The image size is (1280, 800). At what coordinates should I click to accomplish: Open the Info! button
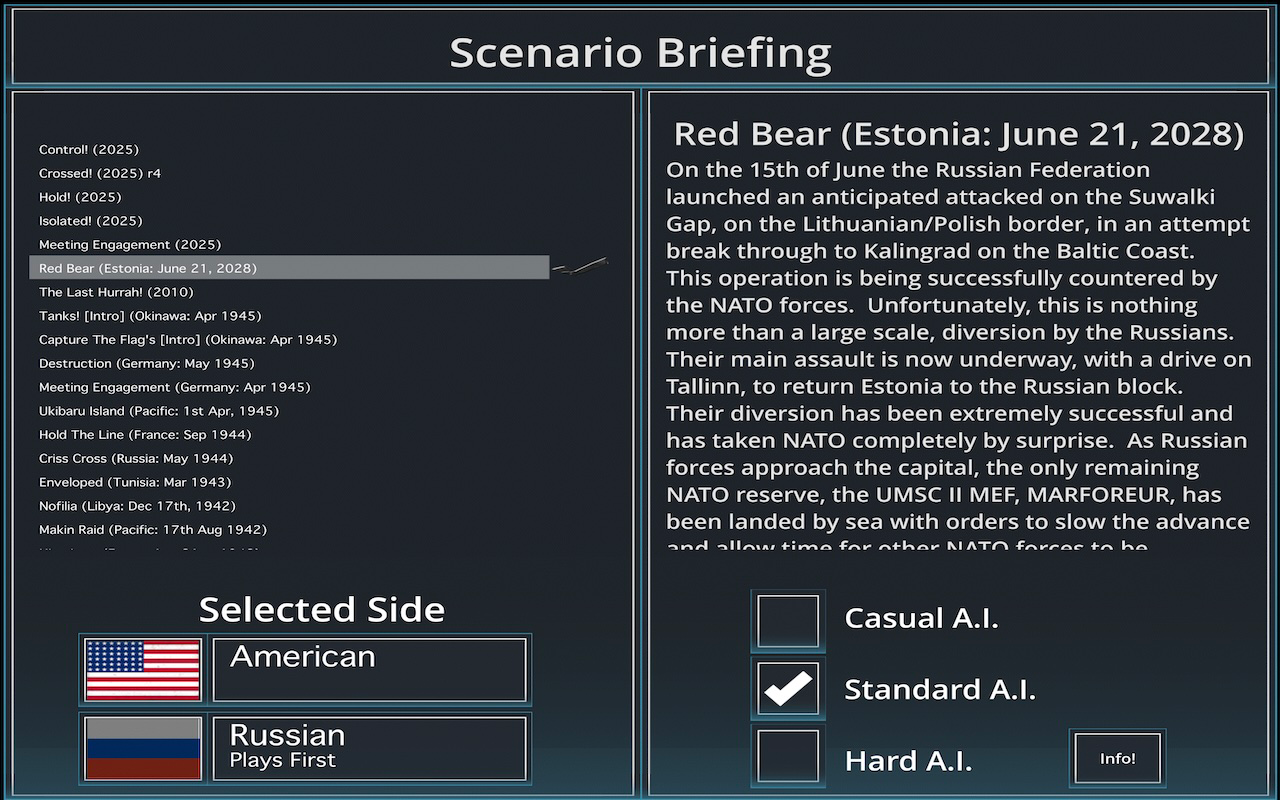(x=1117, y=758)
